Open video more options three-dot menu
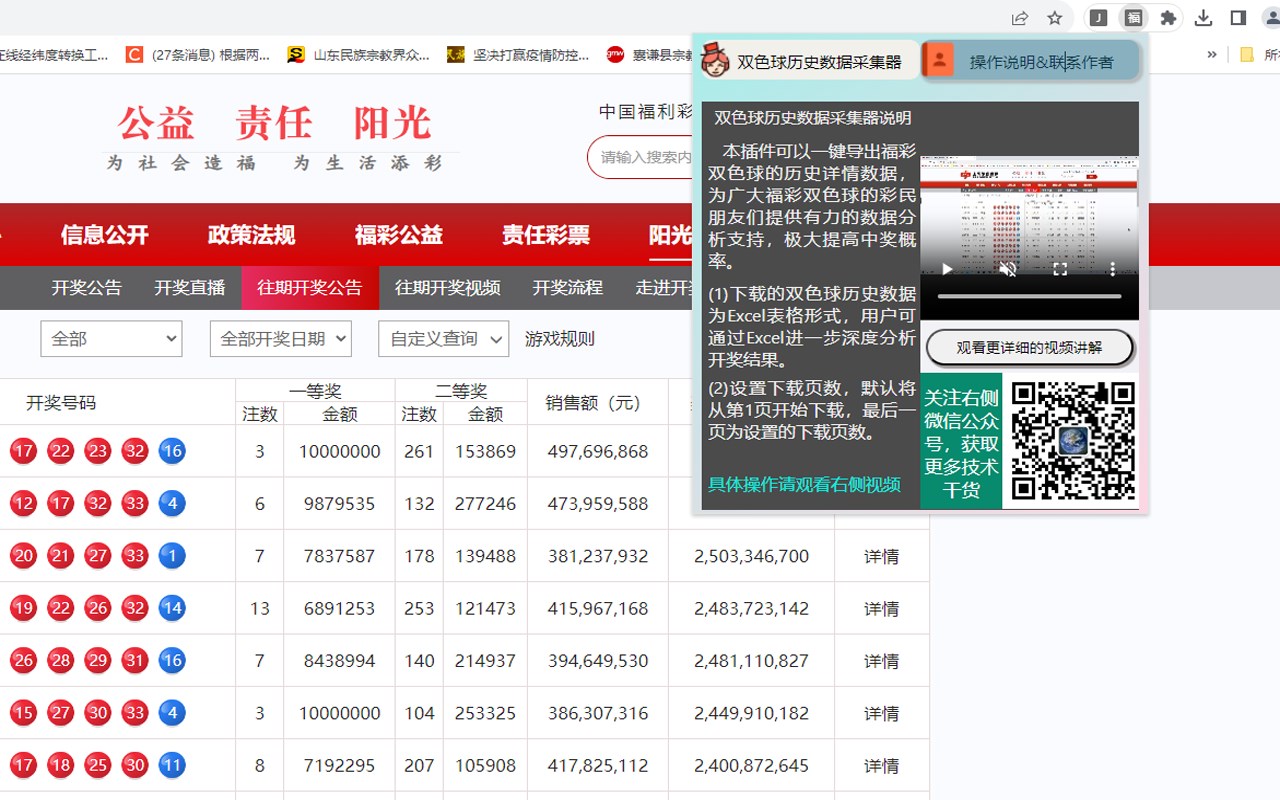The image size is (1280, 800). click(x=1112, y=269)
